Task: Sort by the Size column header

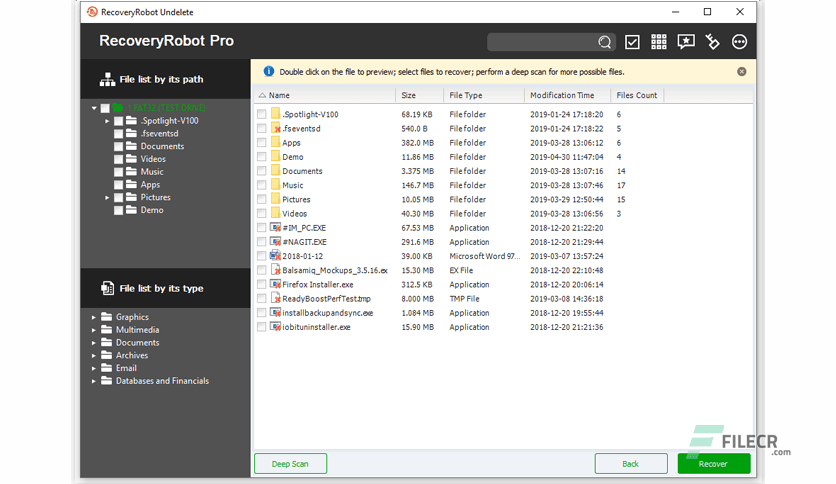Action: [x=419, y=95]
